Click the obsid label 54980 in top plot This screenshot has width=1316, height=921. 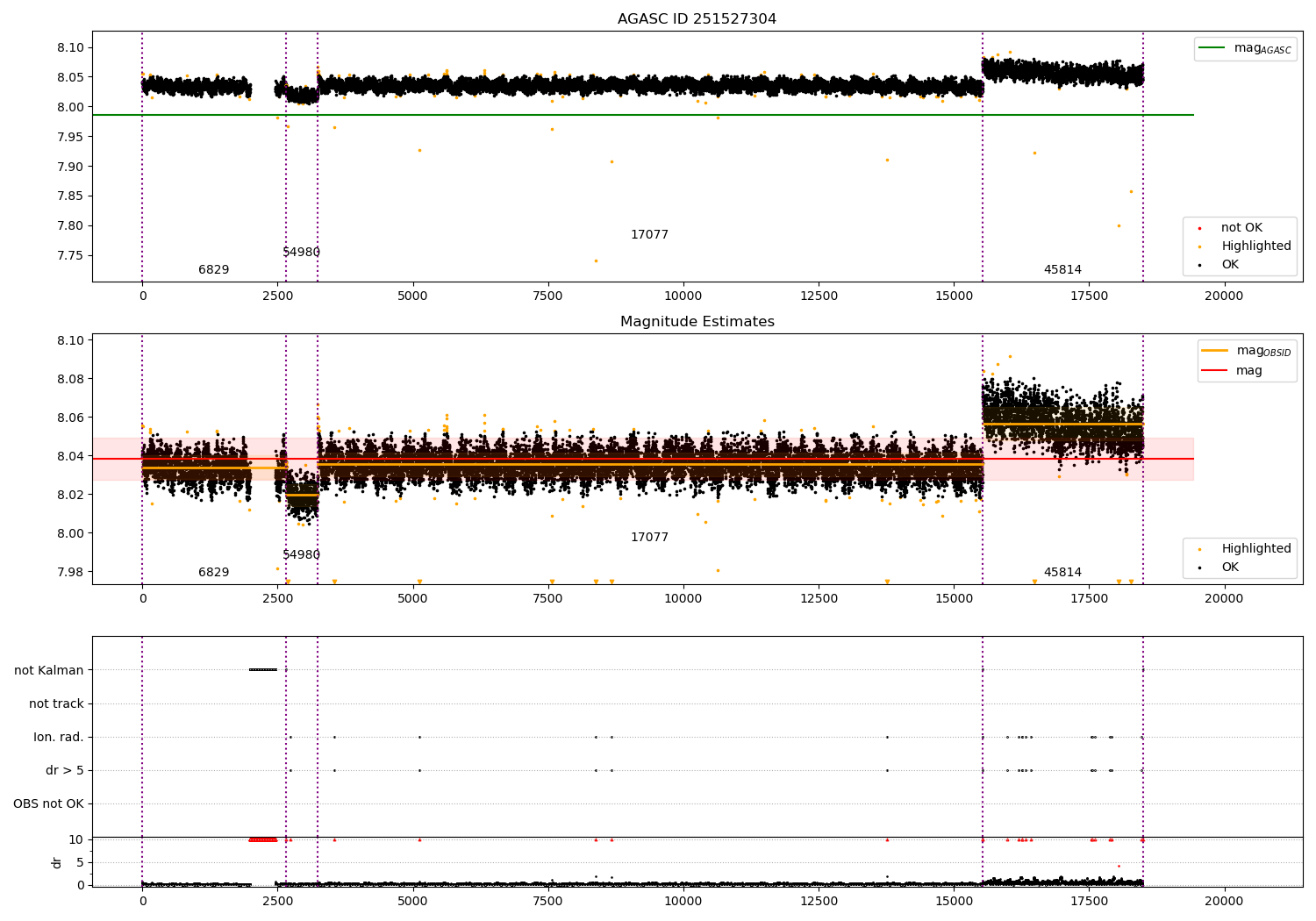pyautogui.click(x=301, y=253)
